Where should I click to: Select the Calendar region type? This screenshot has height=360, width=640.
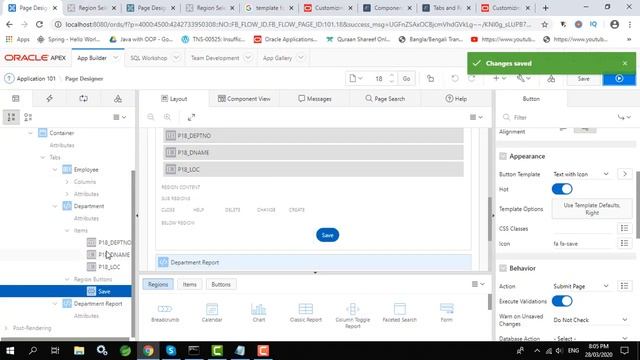coord(212,313)
